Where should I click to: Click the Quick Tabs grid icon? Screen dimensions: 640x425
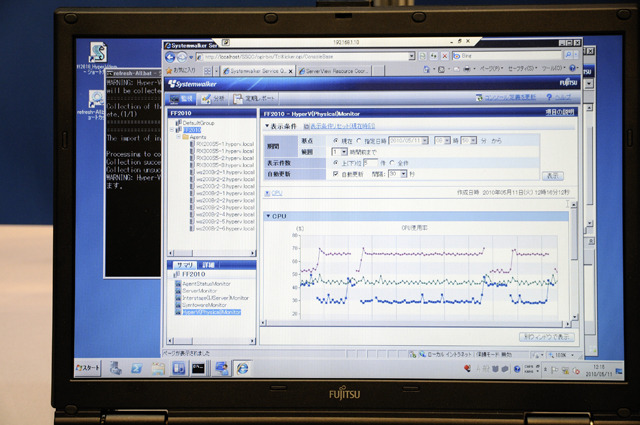pos(207,71)
